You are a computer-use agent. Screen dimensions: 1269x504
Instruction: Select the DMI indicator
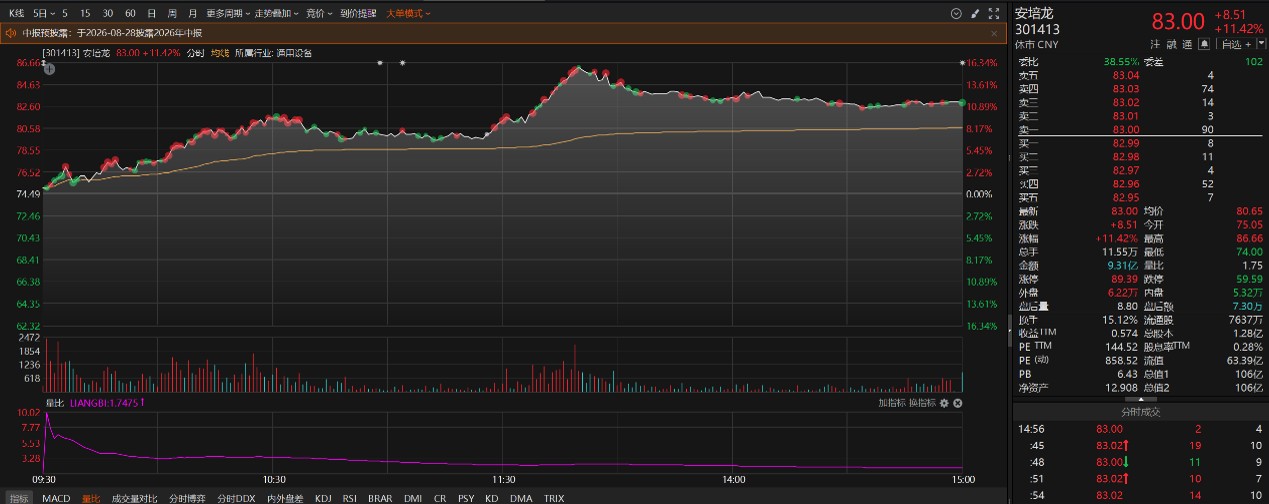click(x=413, y=497)
